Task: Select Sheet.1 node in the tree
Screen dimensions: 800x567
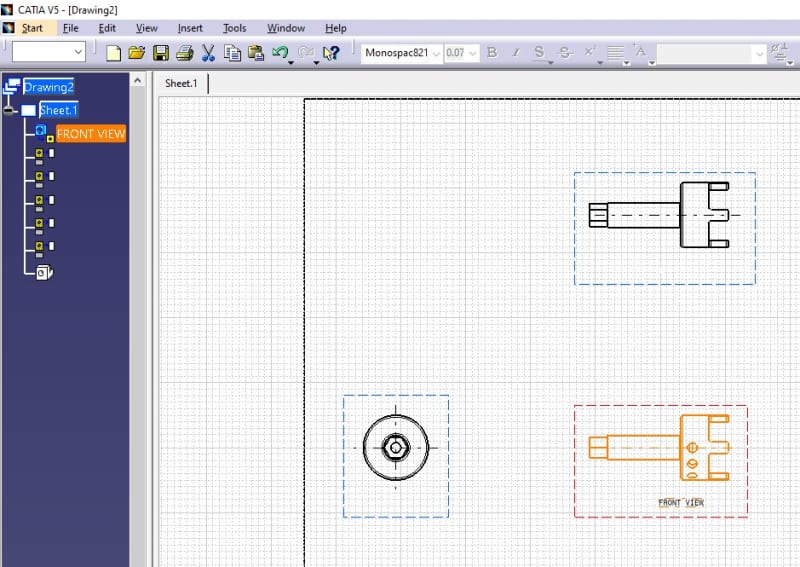Action: point(59,110)
